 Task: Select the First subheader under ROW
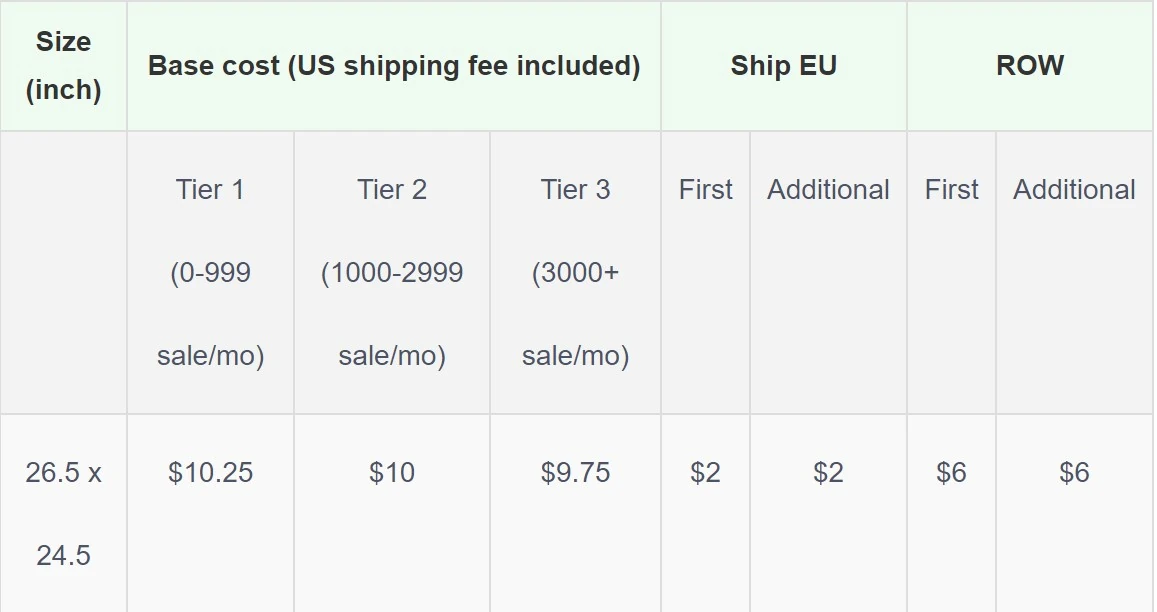tap(951, 190)
